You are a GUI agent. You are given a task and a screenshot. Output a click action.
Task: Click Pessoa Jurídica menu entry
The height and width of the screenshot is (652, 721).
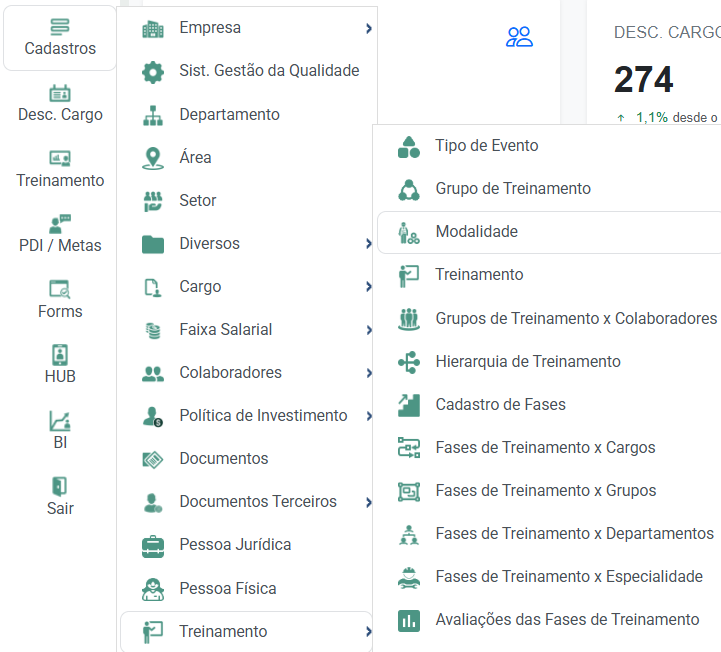click(235, 545)
